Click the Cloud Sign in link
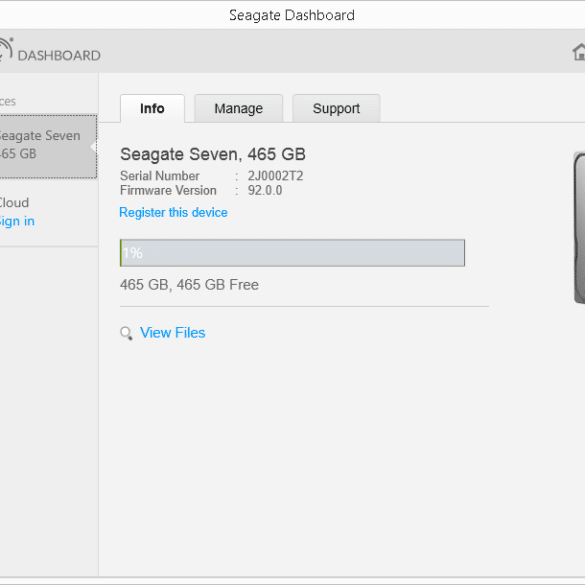Viewport: 585px width, 585px height. click(17, 221)
